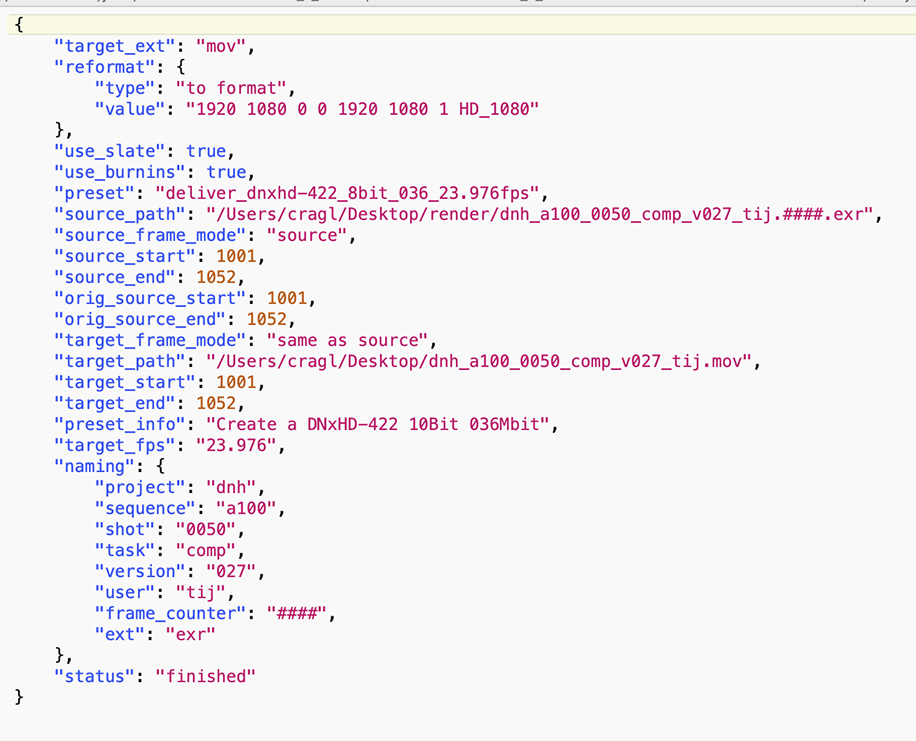Click the "finished" status value
Viewport: 916px width, 741px height.
206,676
